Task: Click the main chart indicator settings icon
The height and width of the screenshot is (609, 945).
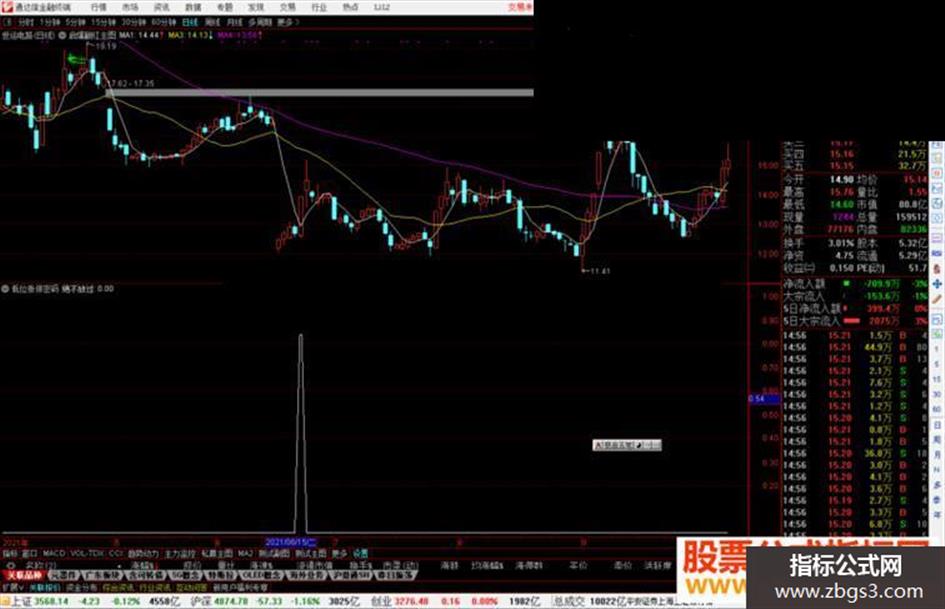Action: (63, 36)
